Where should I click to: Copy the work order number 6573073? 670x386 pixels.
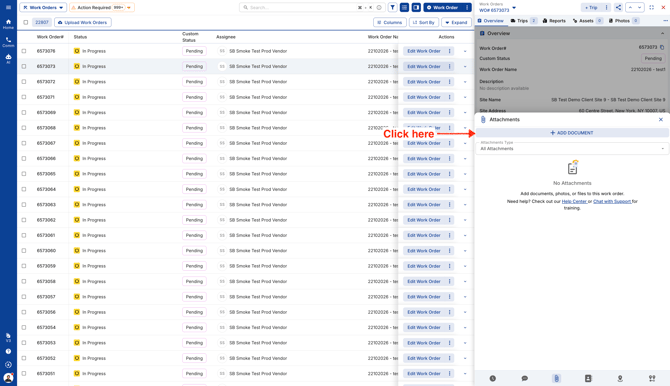662,47
